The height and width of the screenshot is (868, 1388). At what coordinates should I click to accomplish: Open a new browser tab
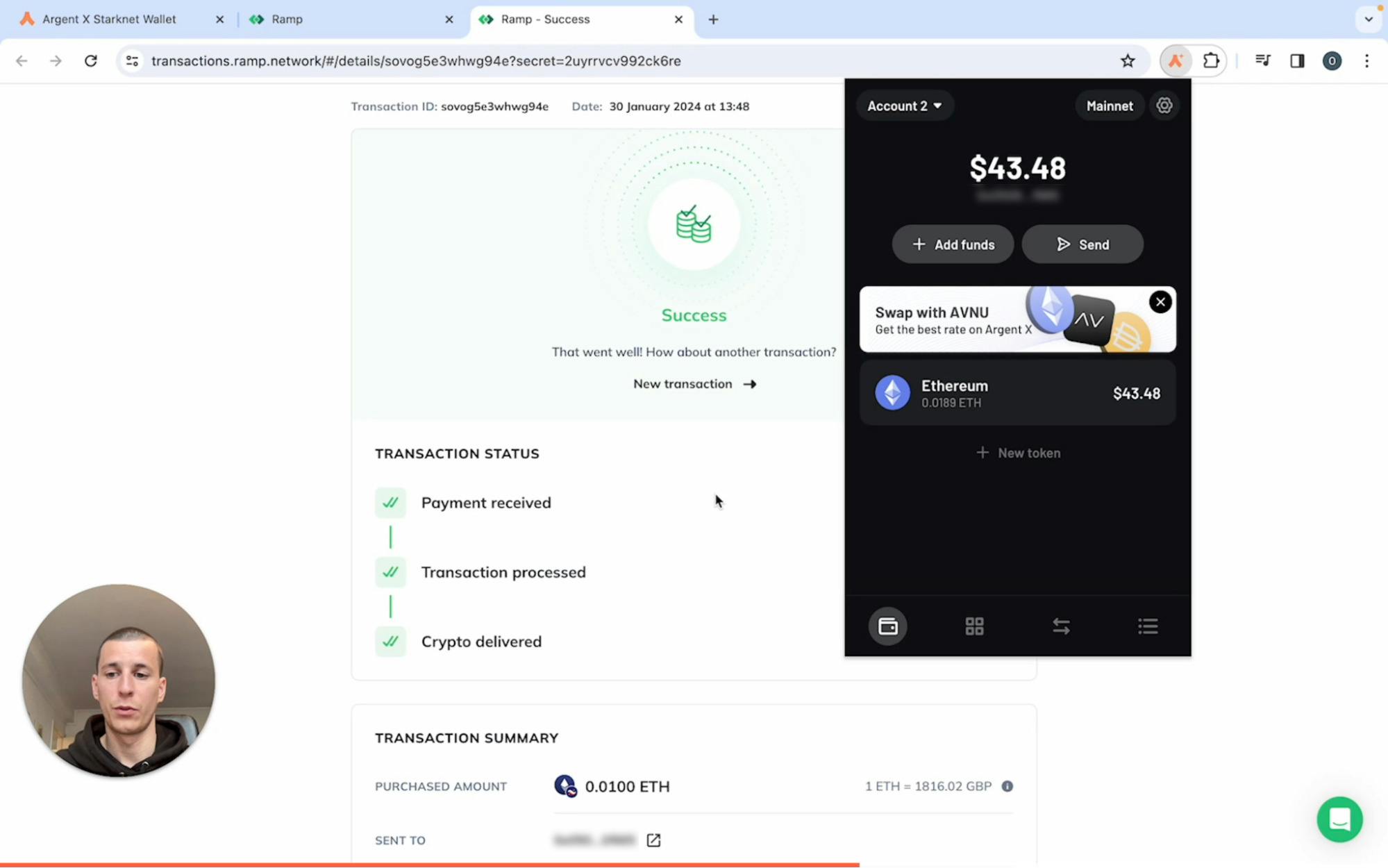[x=713, y=19]
